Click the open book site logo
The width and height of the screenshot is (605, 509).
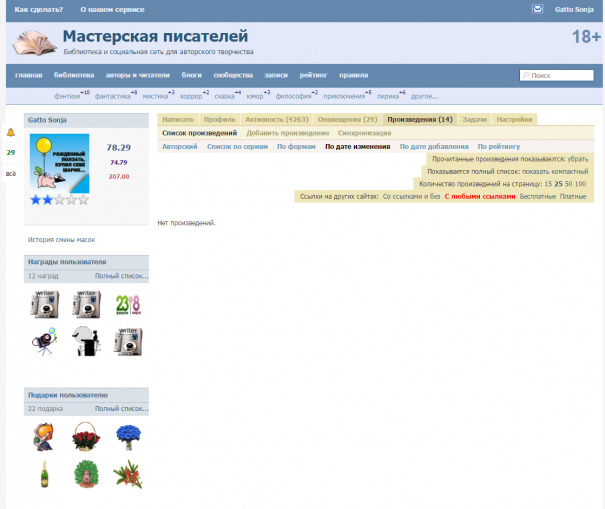point(34,43)
